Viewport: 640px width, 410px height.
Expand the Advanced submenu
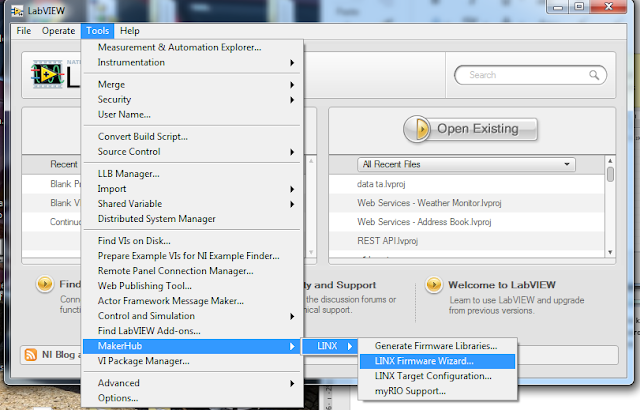[x=192, y=383]
